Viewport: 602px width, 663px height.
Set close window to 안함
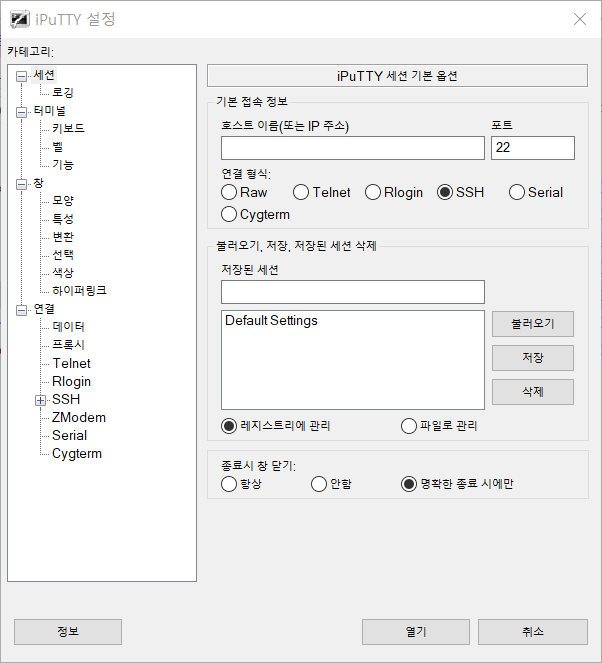point(331,484)
